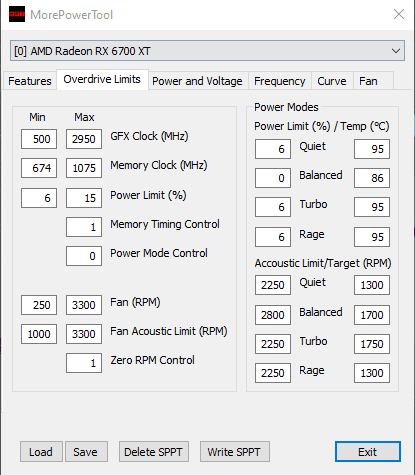Click Delete SPPT button
This screenshot has height=475, width=415.
click(x=154, y=452)
